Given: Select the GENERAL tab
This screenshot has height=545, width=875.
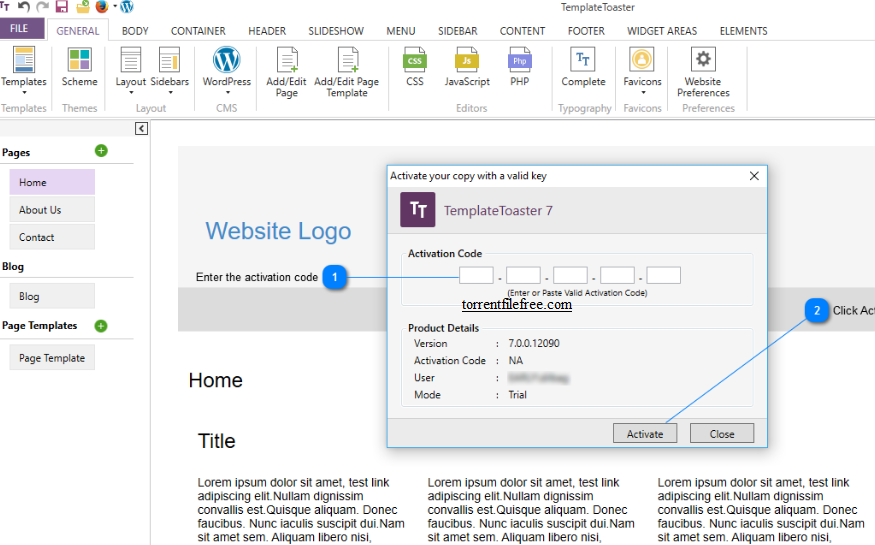Looking at the screenshot, I should click(78, 31).
